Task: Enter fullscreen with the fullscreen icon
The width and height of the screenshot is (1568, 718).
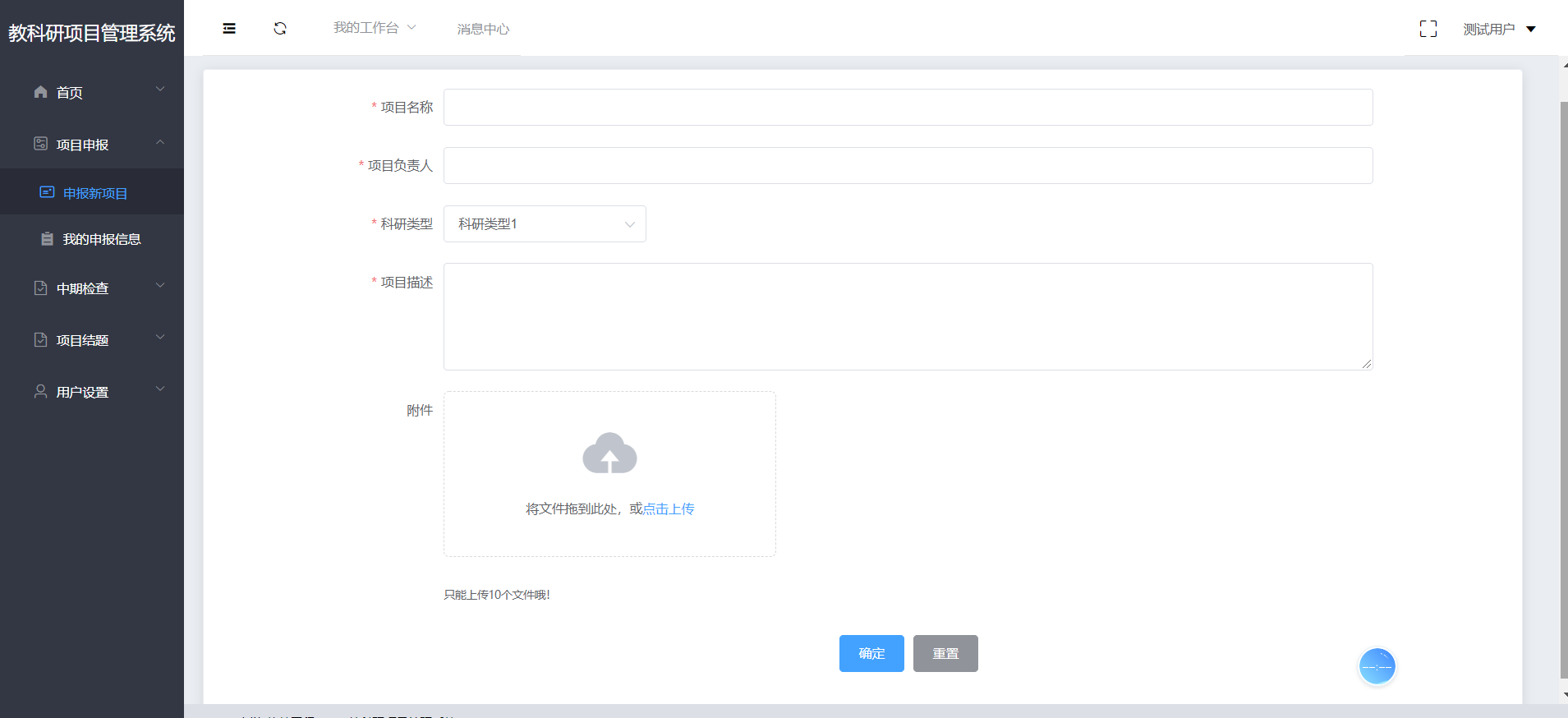Action: 1428,29
